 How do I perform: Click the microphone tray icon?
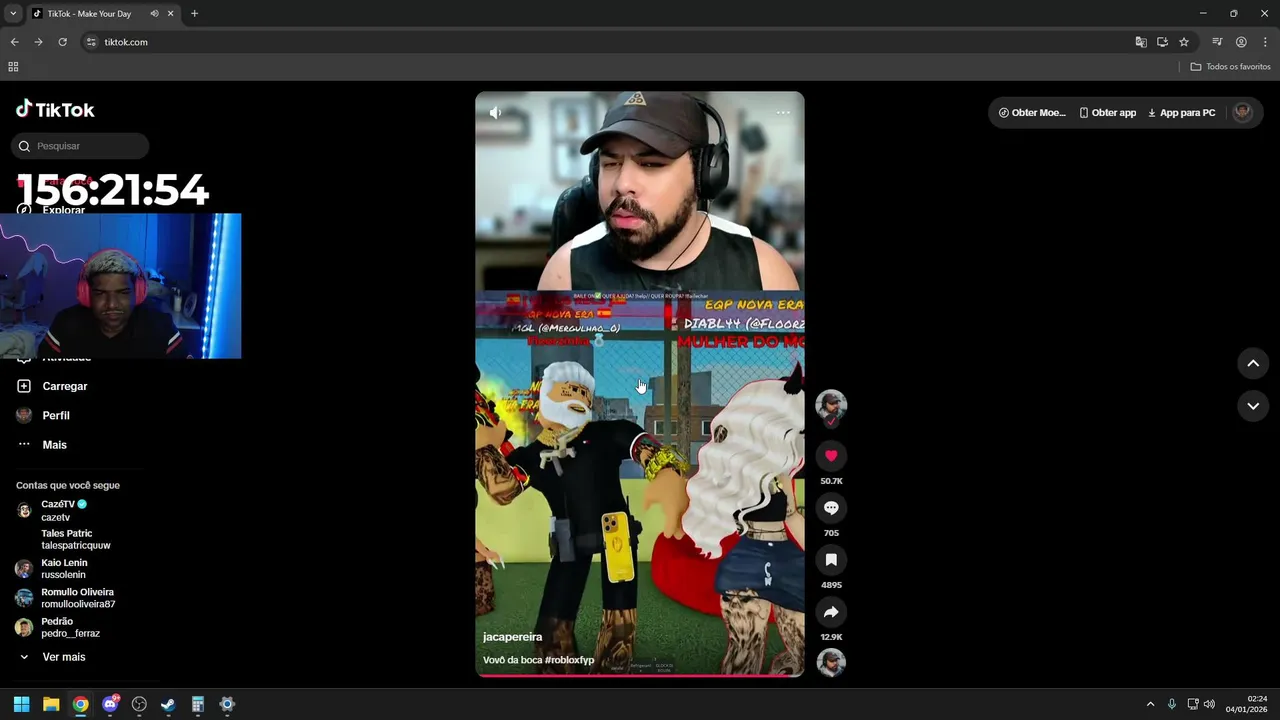pos(1172,704)
